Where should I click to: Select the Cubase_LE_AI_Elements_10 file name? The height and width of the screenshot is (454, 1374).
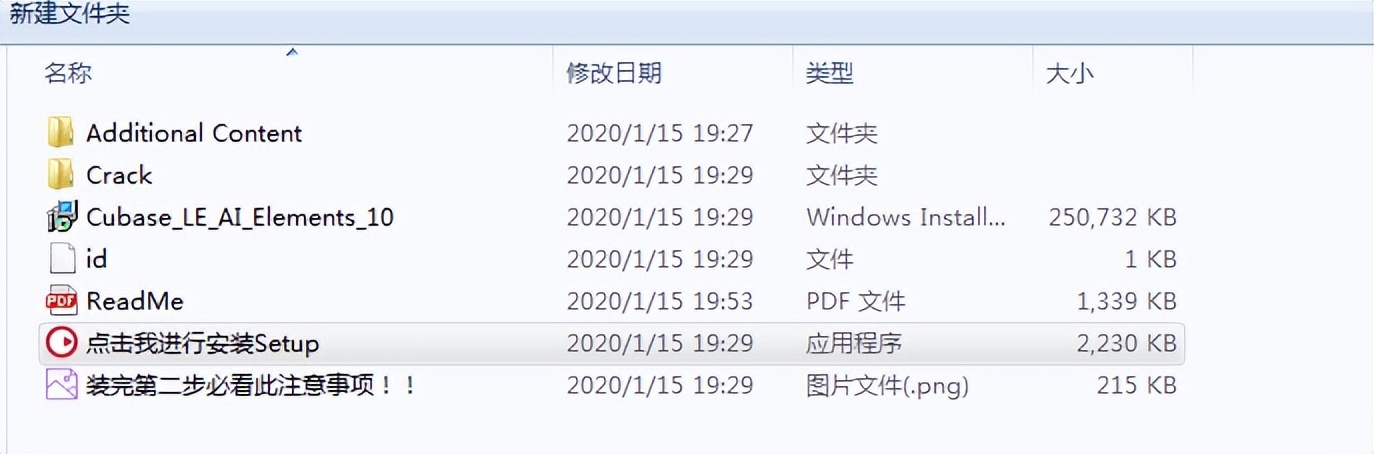coord(240,217)
